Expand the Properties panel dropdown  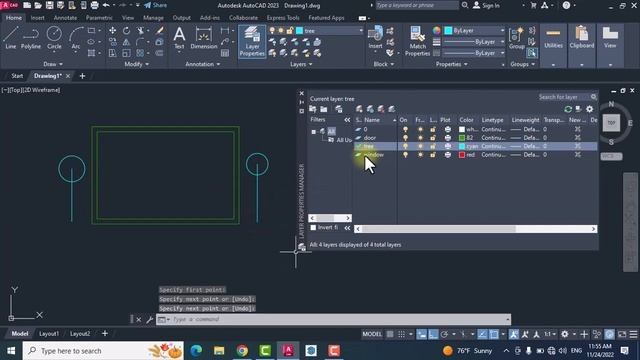452,64
